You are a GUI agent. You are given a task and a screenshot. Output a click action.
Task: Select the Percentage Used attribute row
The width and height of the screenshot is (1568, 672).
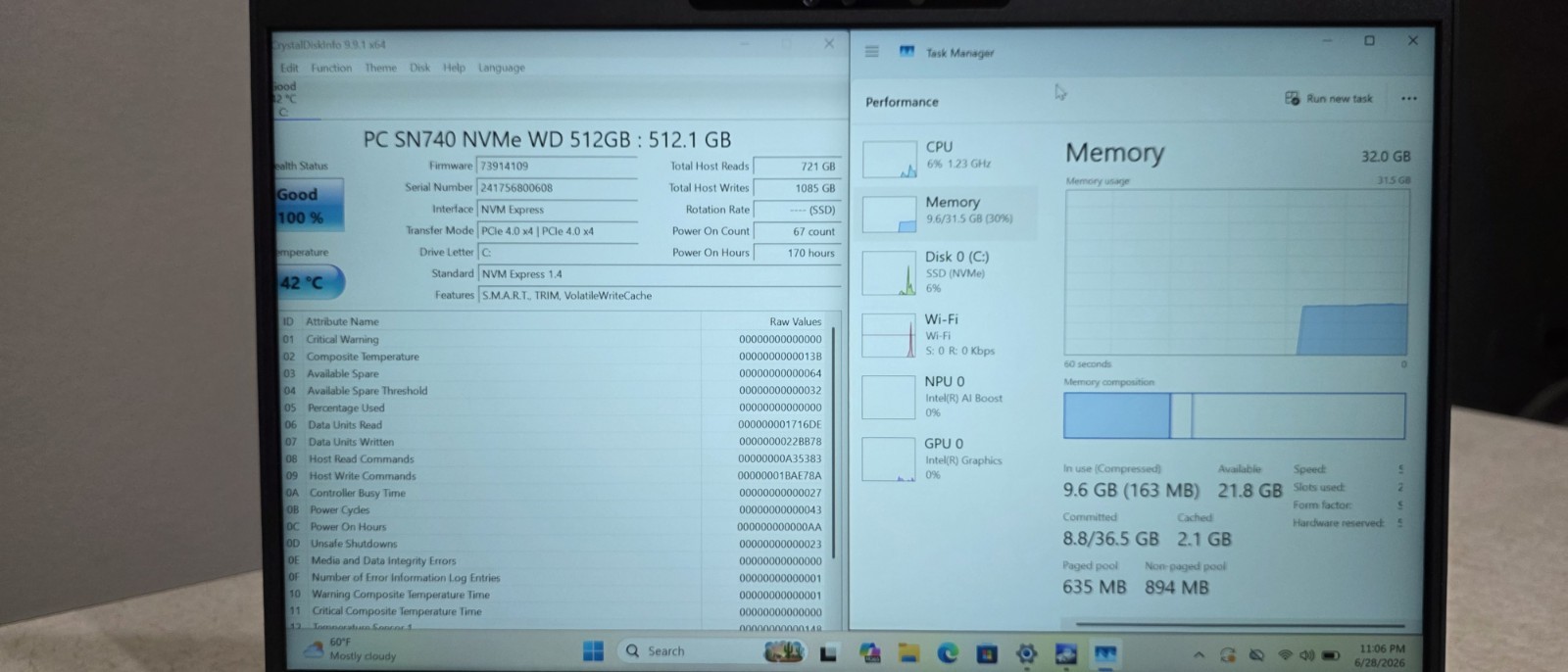click(554, 408)
